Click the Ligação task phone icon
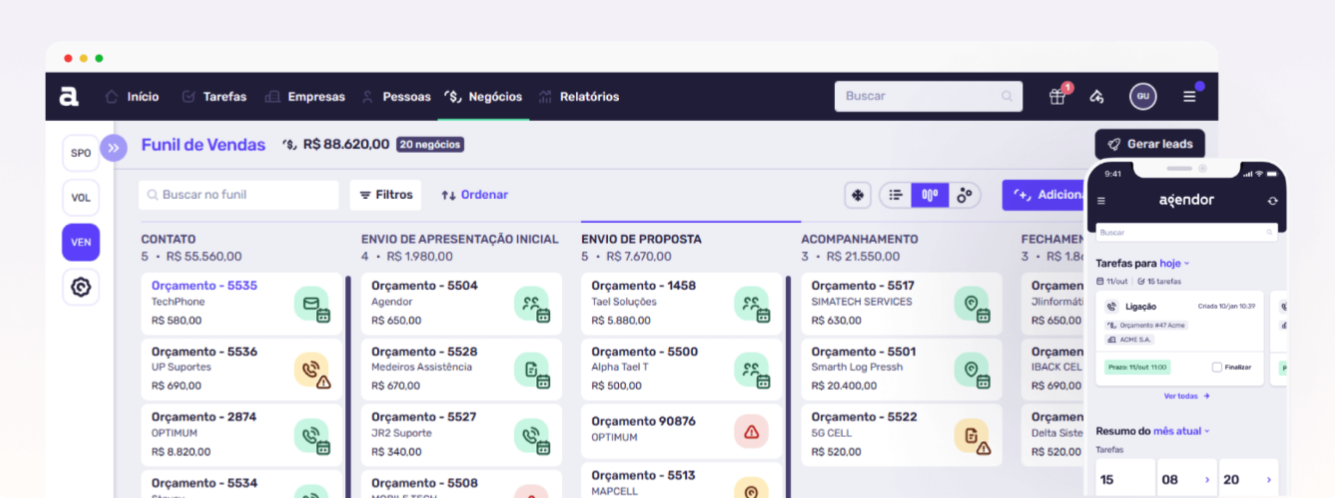 coord(1112,307)
